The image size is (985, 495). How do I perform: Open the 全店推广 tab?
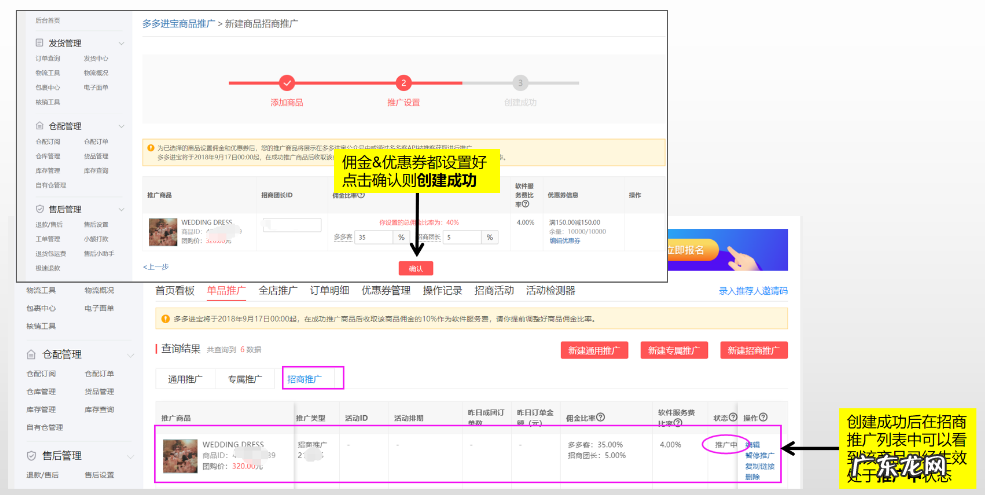278,291
